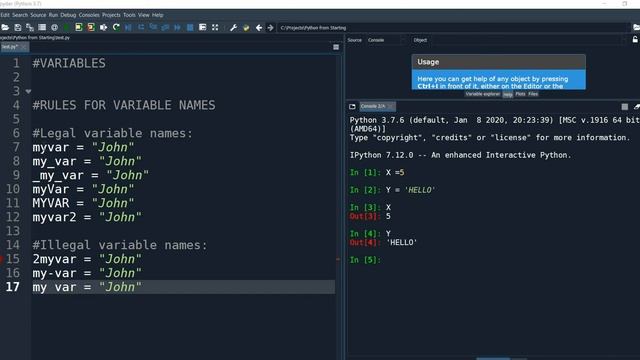The height and width of the screenshot is (360, 640).
Task: Switch to the Plots tab
Action: tap(520, 94)
